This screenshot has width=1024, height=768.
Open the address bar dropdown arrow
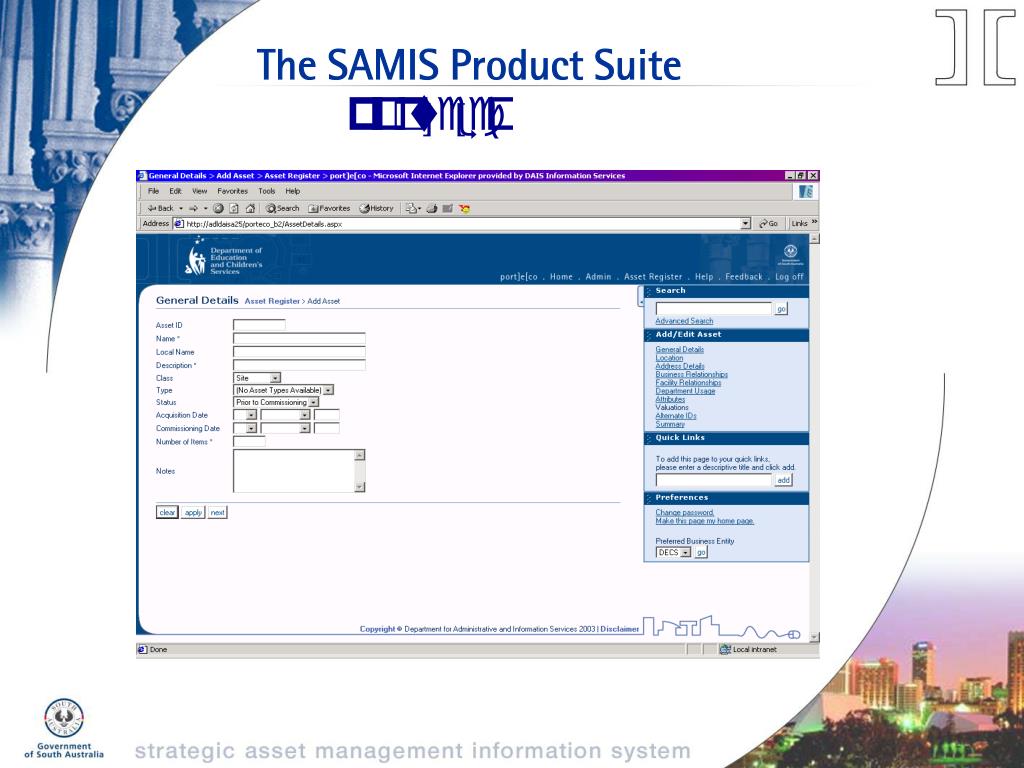pos(746,223)
